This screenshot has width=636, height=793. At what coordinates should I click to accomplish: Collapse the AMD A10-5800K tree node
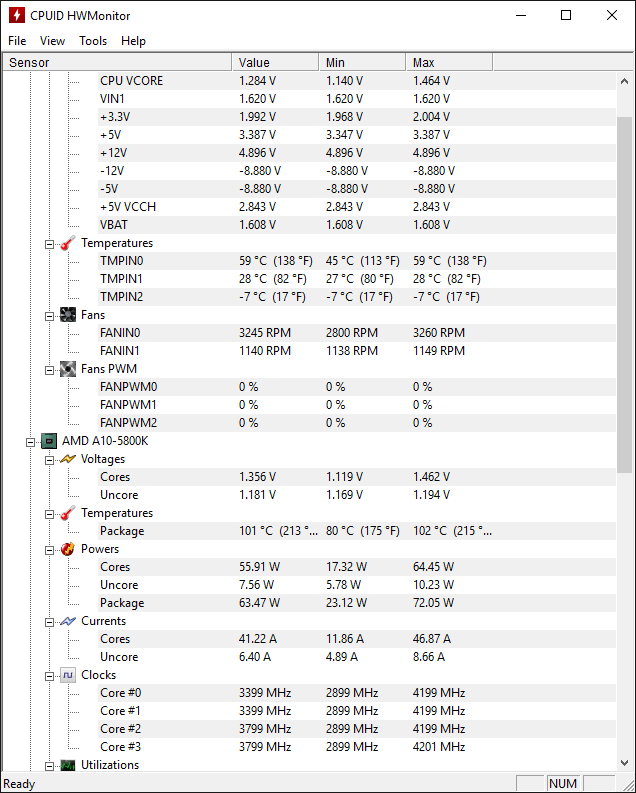(30, 442)
